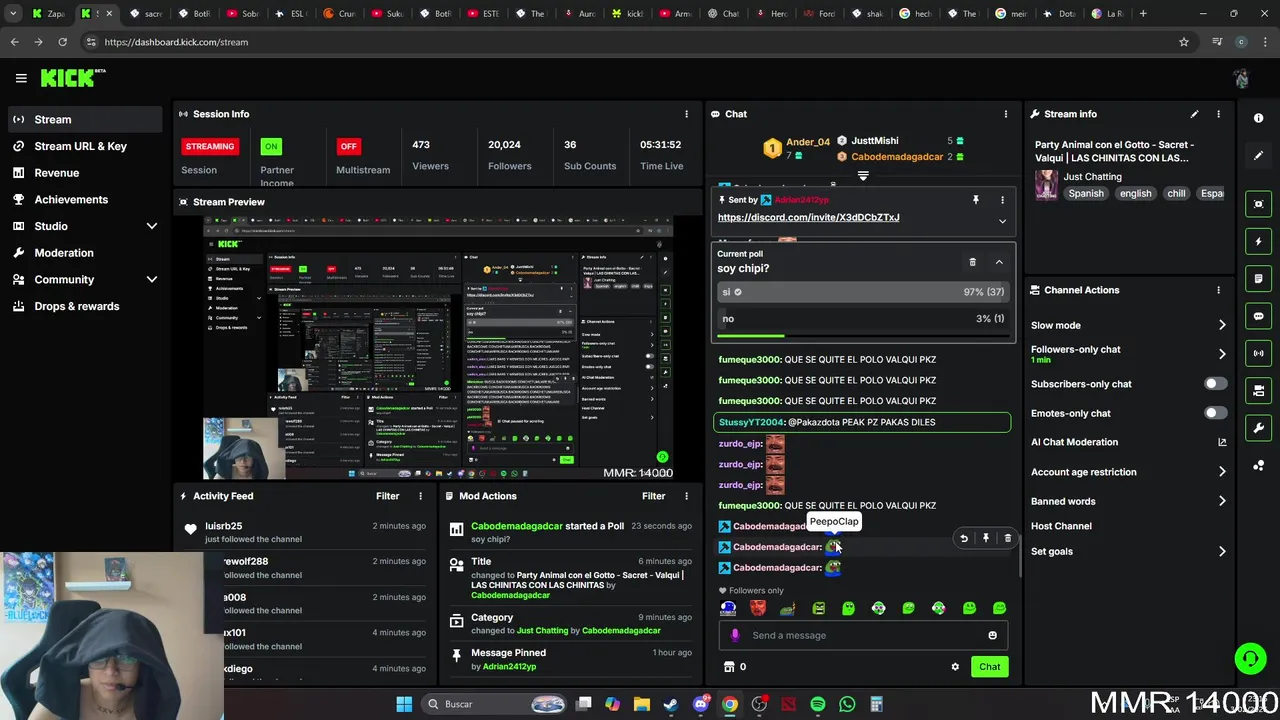The image size is (1280, 720).
Task: Open chat settings gear icon
Action: coord(955,667)
